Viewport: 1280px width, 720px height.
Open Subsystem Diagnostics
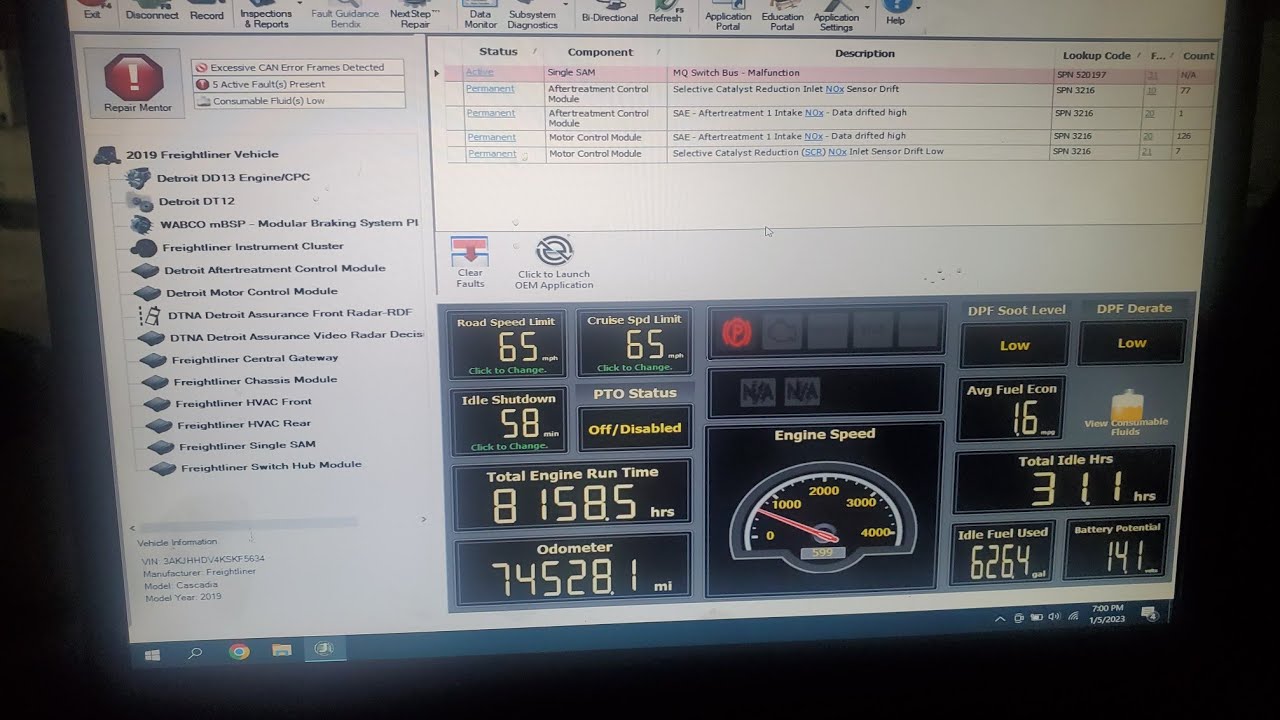[x=532, y=16]
